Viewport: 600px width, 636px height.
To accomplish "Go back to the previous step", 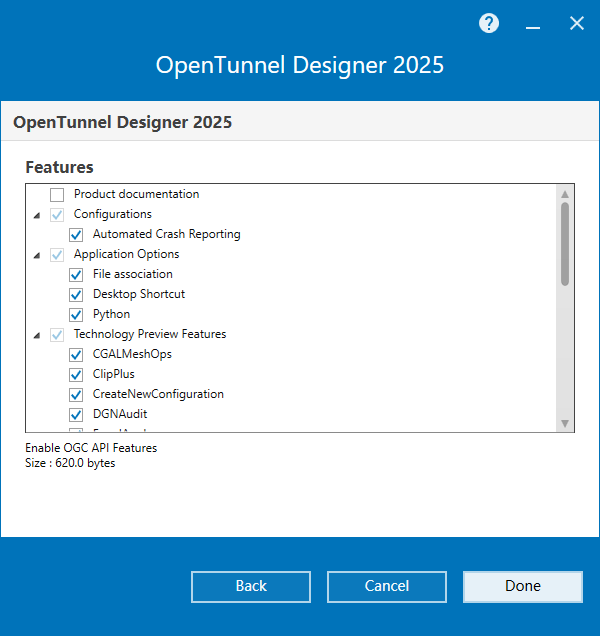I will point(251,587).
